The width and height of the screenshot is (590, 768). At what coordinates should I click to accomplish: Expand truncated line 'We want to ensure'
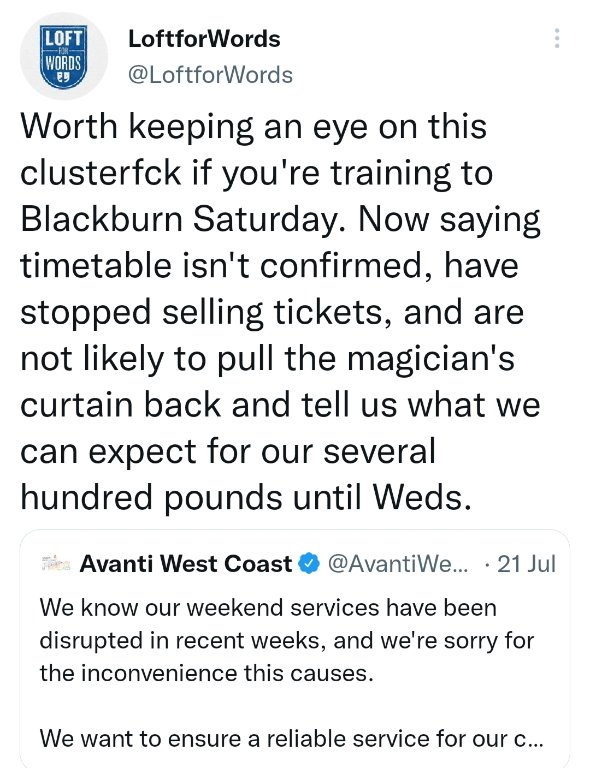291,739
